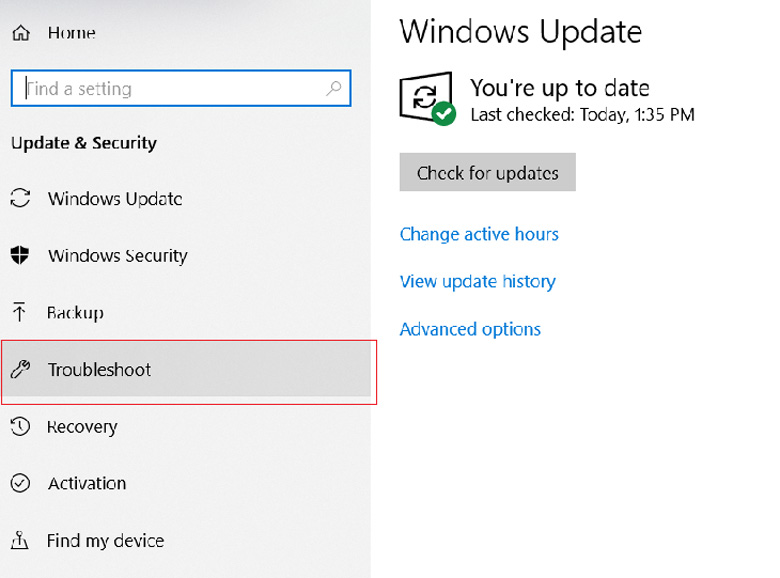Click the Troubleshoot wrench icon
The image size is (780, 578).
[x=20, y=369]
